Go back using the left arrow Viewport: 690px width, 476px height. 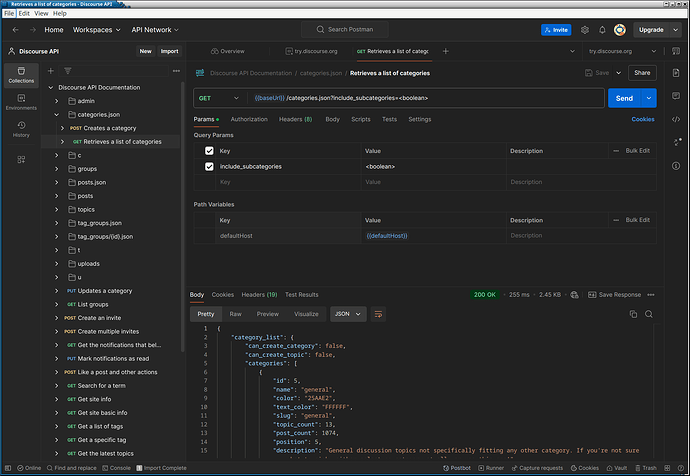(15, 30)
